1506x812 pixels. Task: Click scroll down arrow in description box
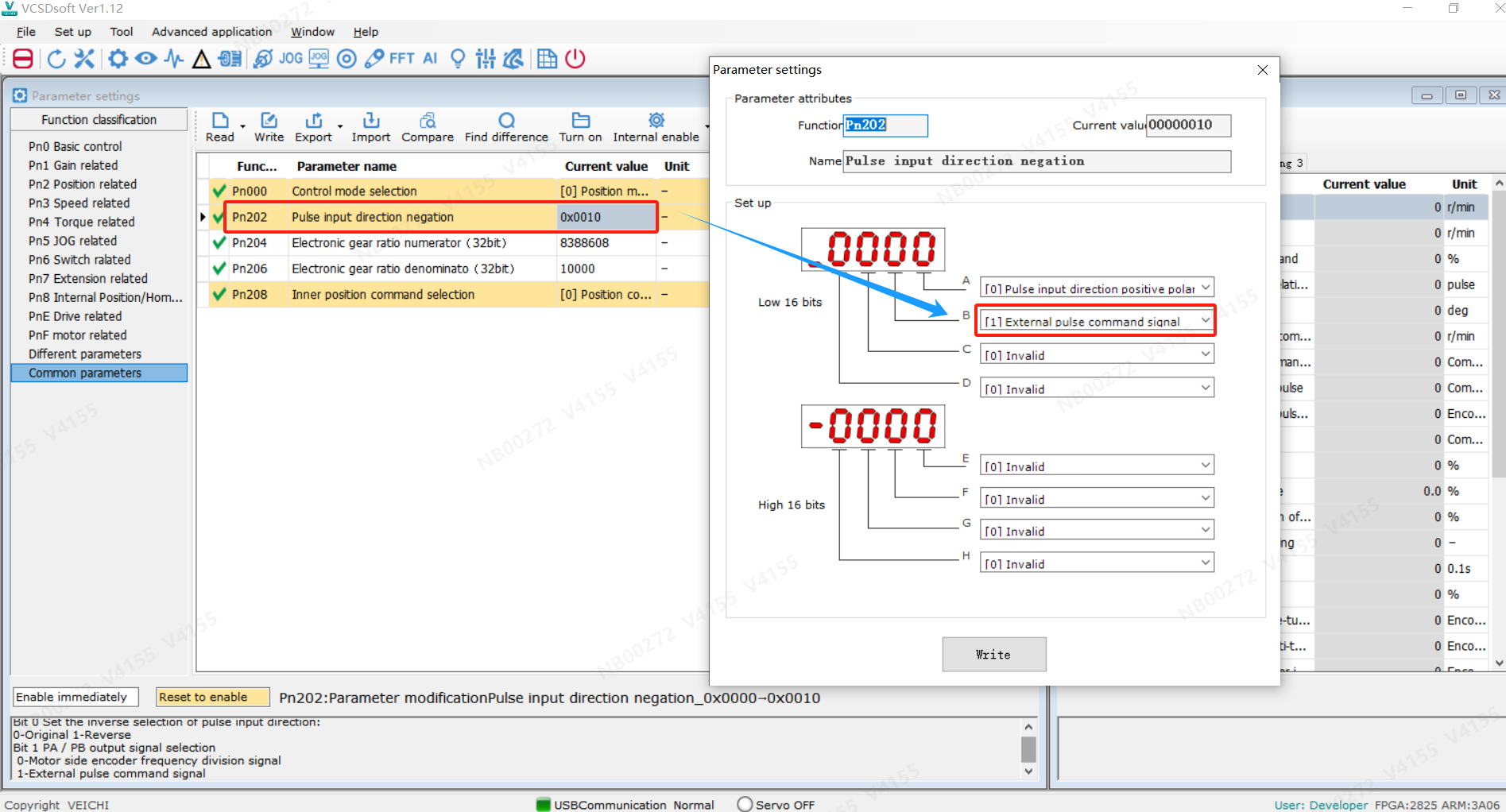click(x=1028, y=771)
